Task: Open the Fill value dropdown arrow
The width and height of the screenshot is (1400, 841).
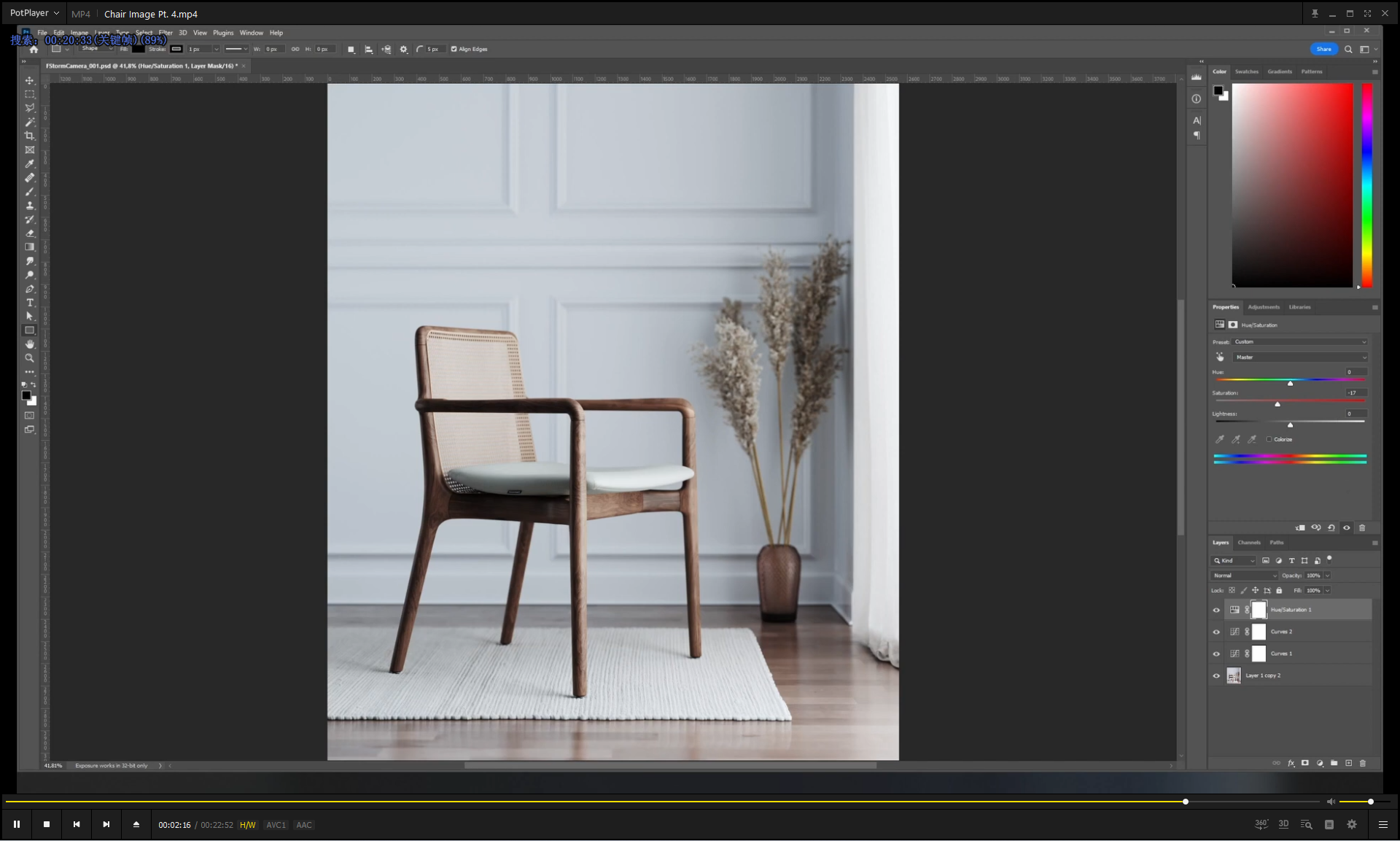Action: (x=1328, y=591)
